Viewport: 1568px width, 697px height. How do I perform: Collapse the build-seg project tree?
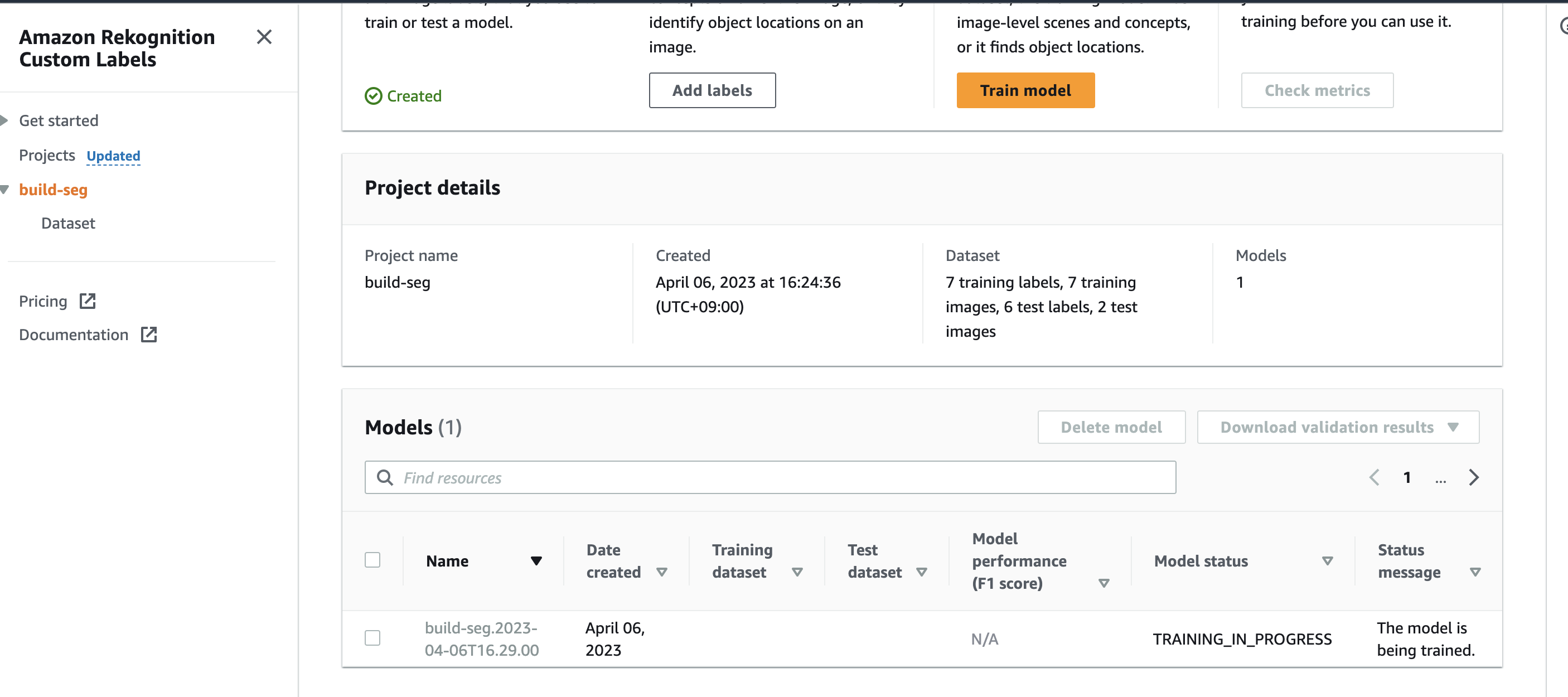coord(5,190)
